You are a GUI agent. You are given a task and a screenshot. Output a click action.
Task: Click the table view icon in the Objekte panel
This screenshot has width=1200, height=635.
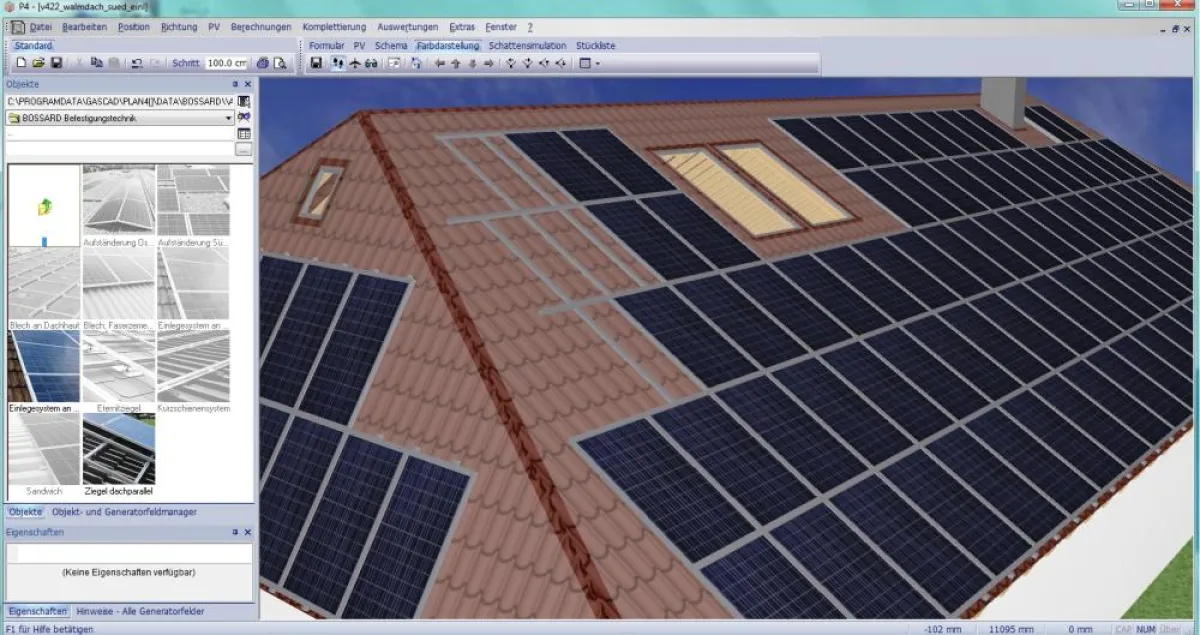(x=243, y=133)
